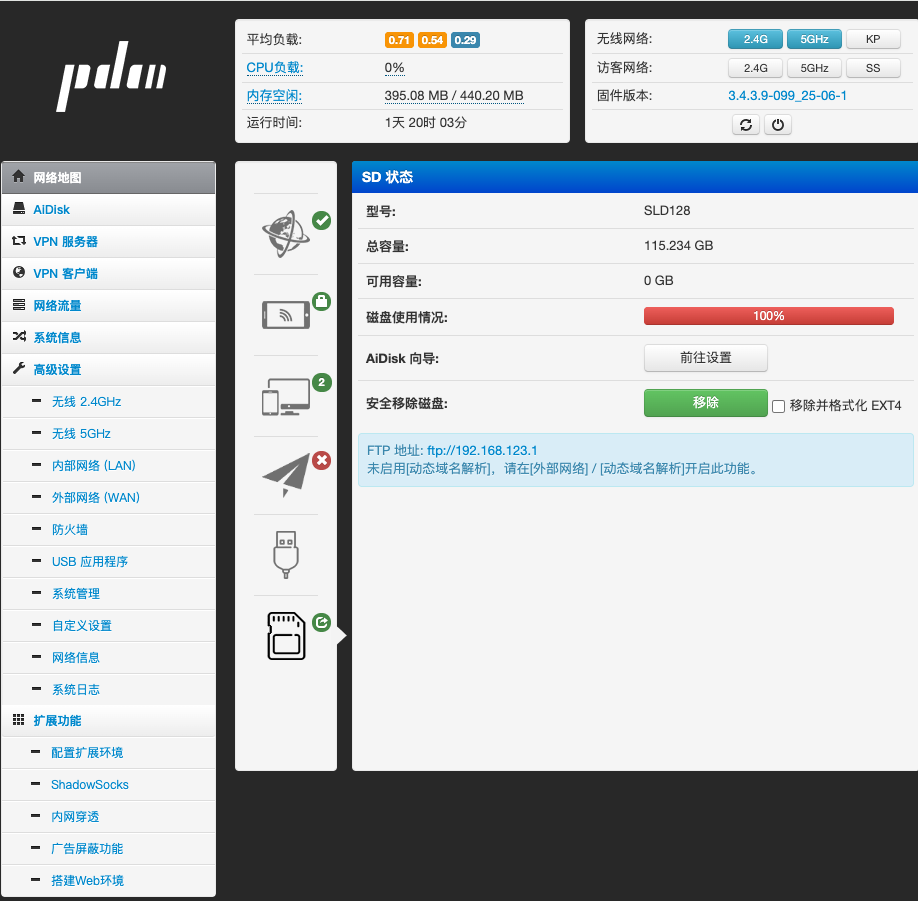Toggle the SS button
918x901 pixels.
tap(873, 68)
